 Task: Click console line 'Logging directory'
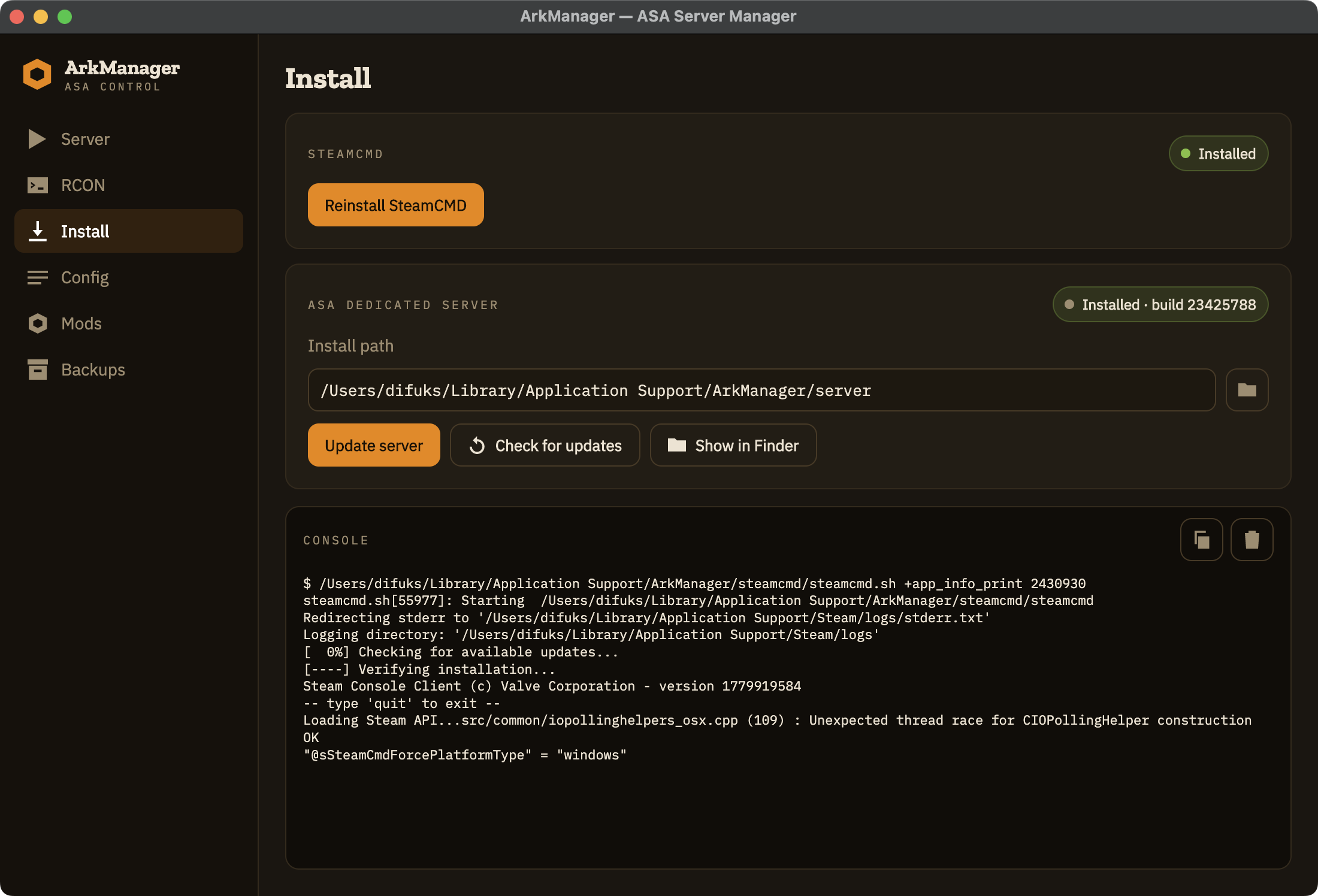[x=591, y=634]
